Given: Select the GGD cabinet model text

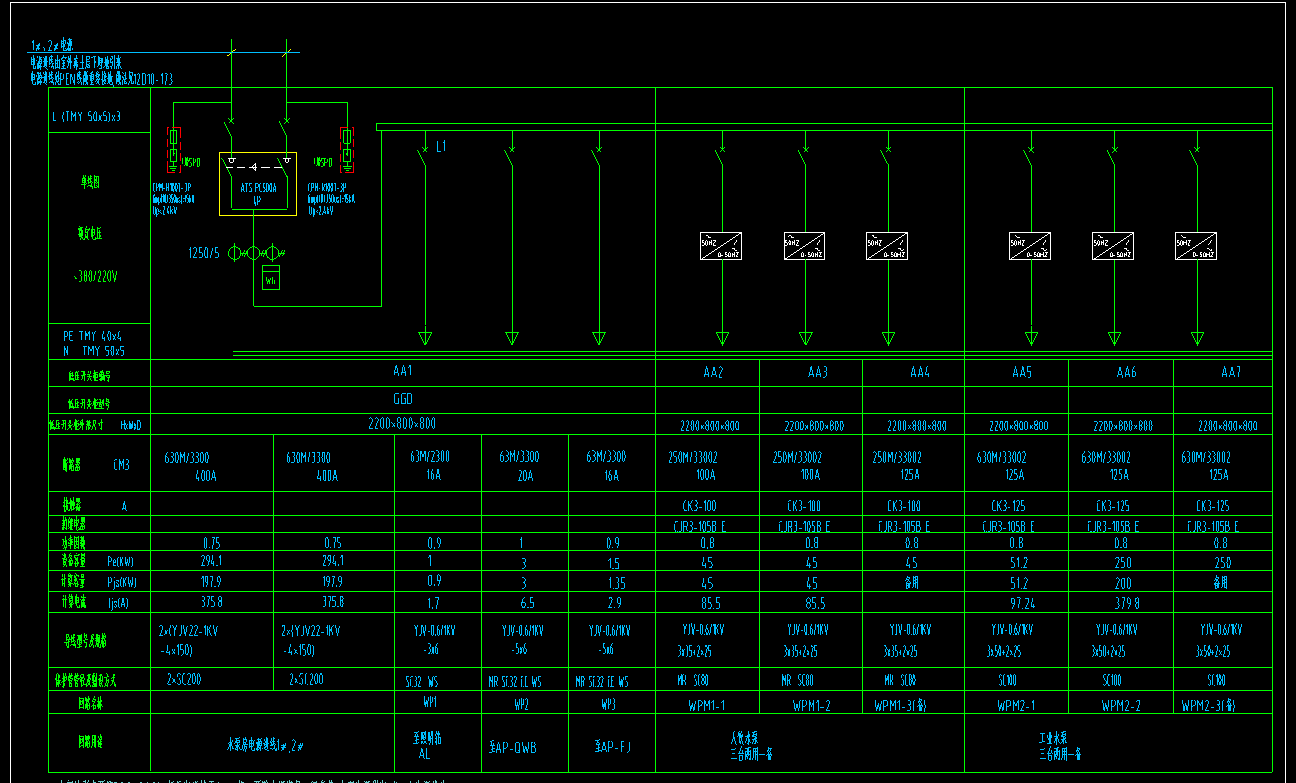Looking at the screenshot, I should (x=403, y=398).
